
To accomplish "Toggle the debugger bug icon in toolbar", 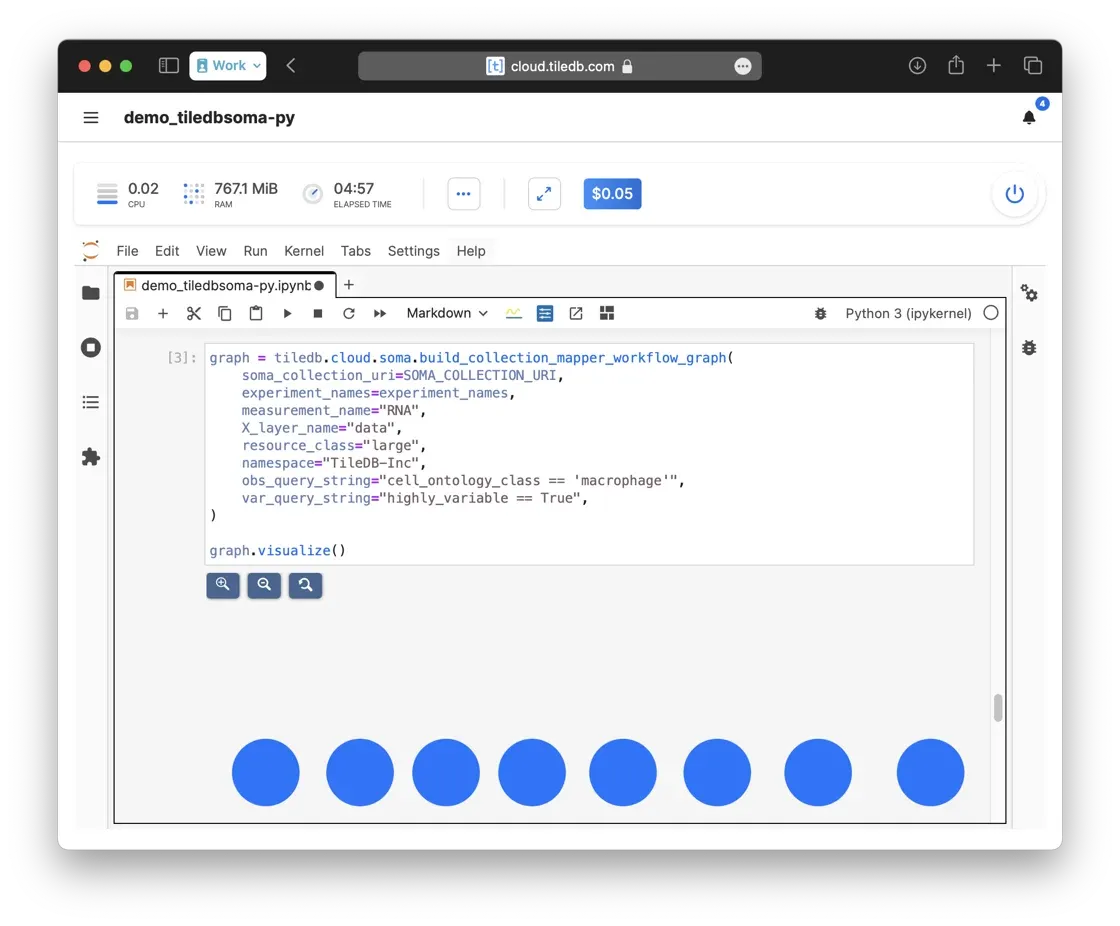I will click(820, 313).
